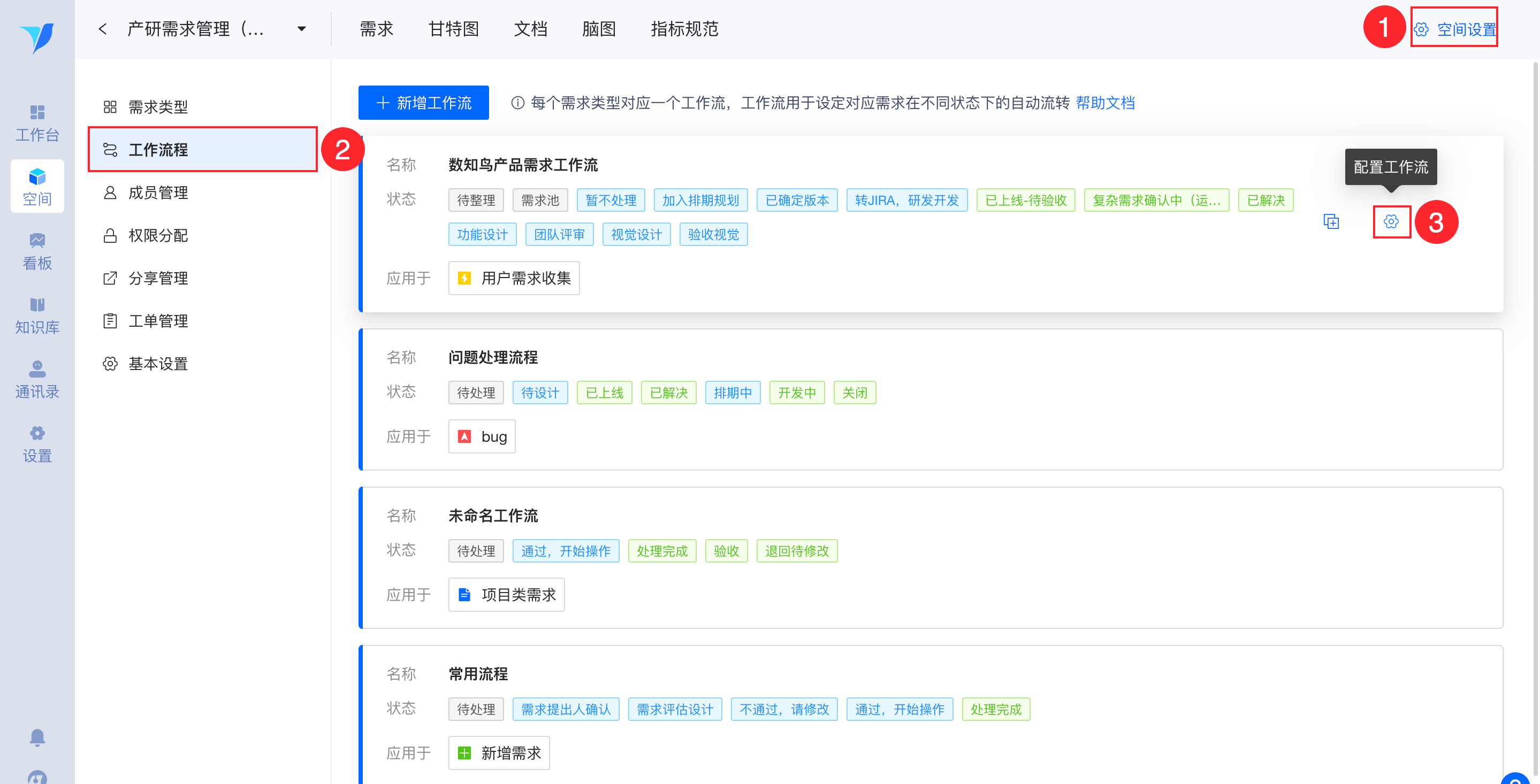Screen dimensions: 1540x784
Task: Click the 新增工作流 button
Action: [423, 103]
